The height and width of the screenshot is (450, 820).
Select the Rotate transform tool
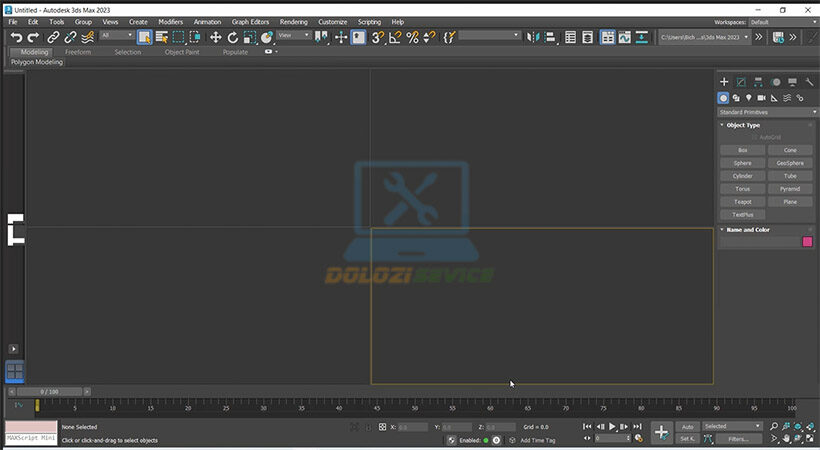coord(232,37)
